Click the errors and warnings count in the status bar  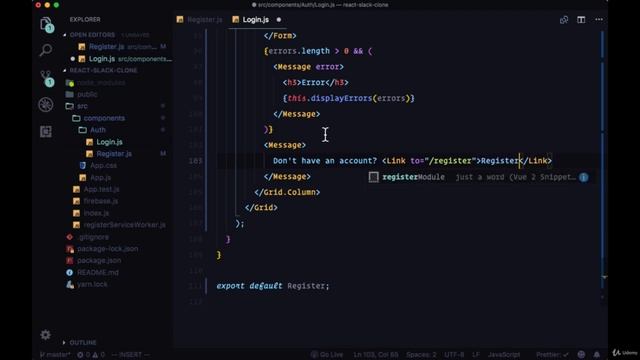(91, 355)
